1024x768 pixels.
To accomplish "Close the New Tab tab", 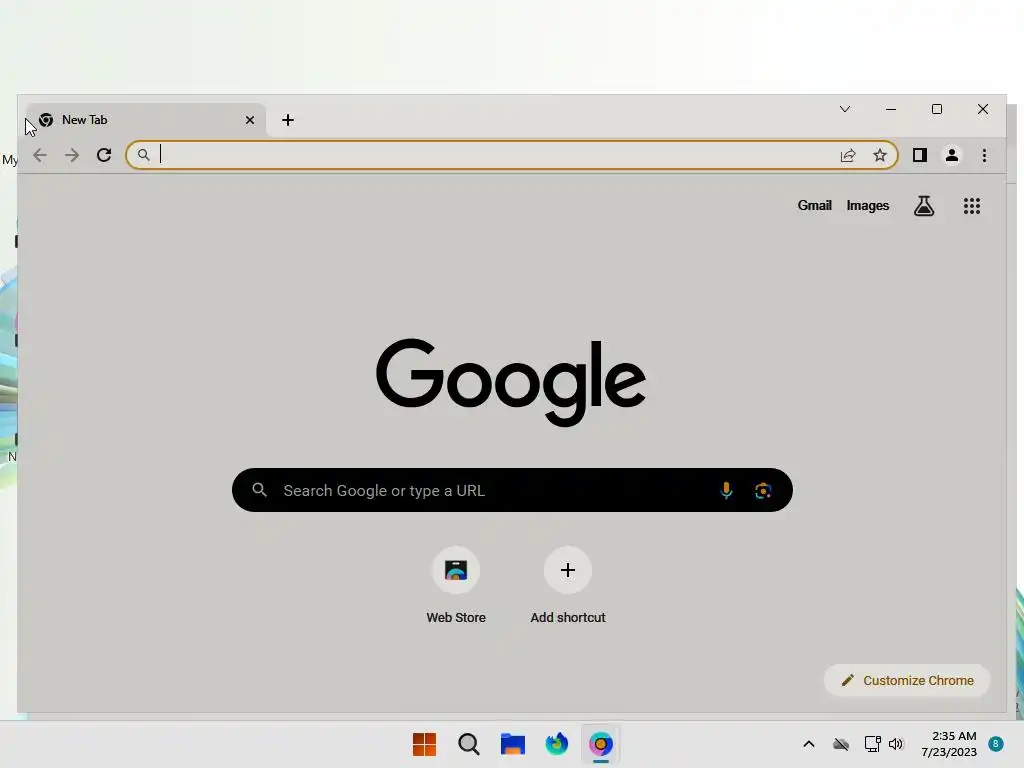I will click(249, 120).
